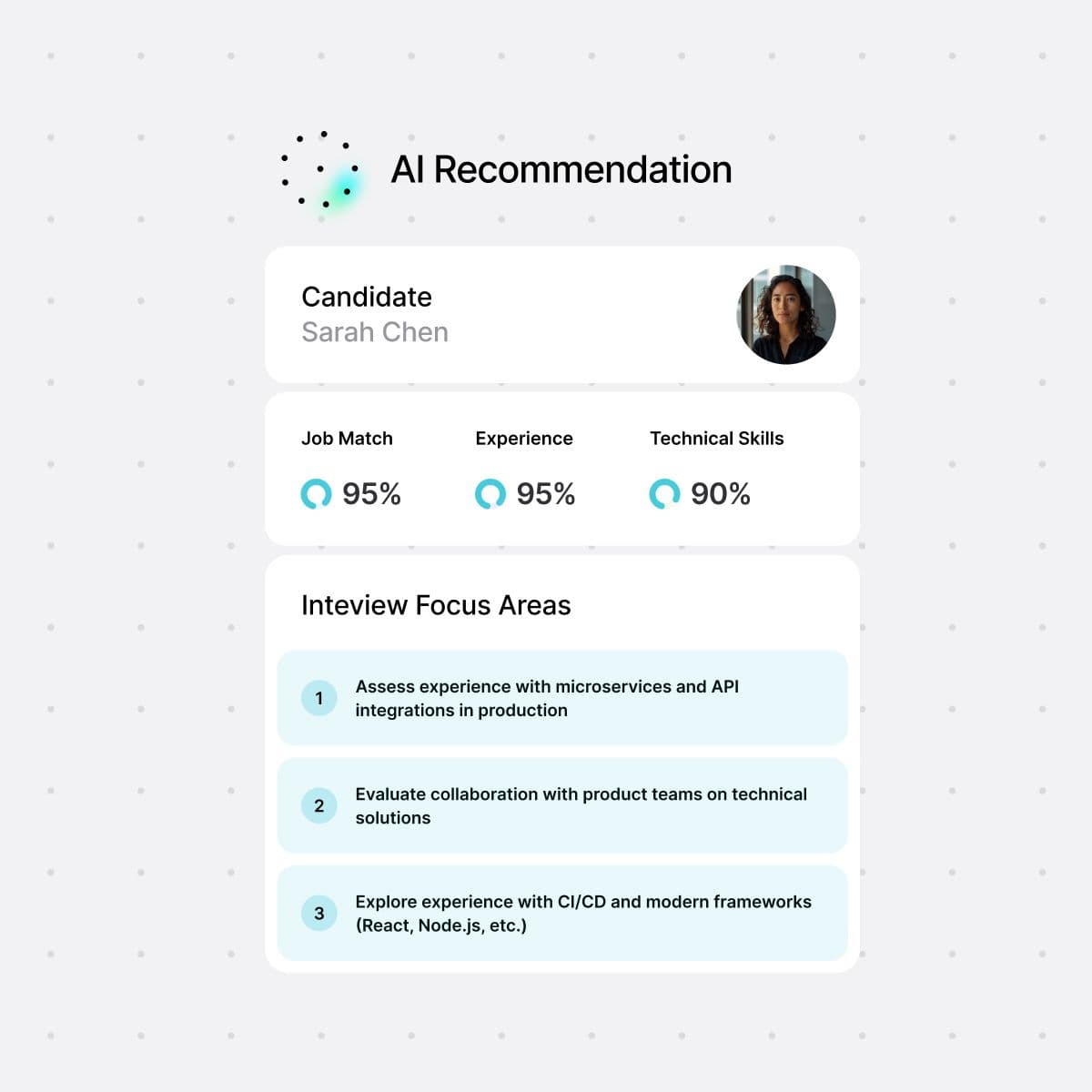The image size is (1092, 1092).
Task: Click the Candidate label
Action: click(367, 297)
